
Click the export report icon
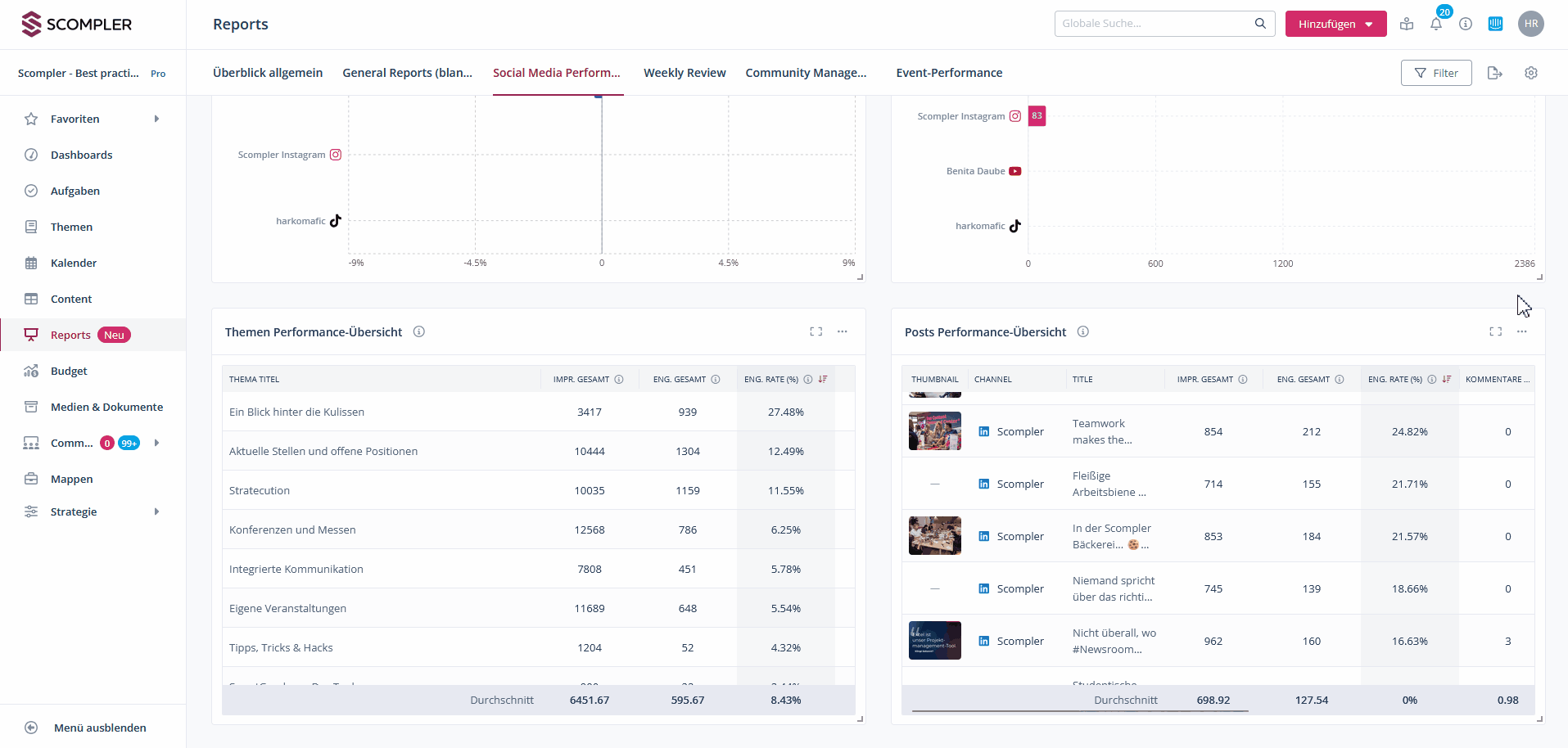pos(1494,73)
